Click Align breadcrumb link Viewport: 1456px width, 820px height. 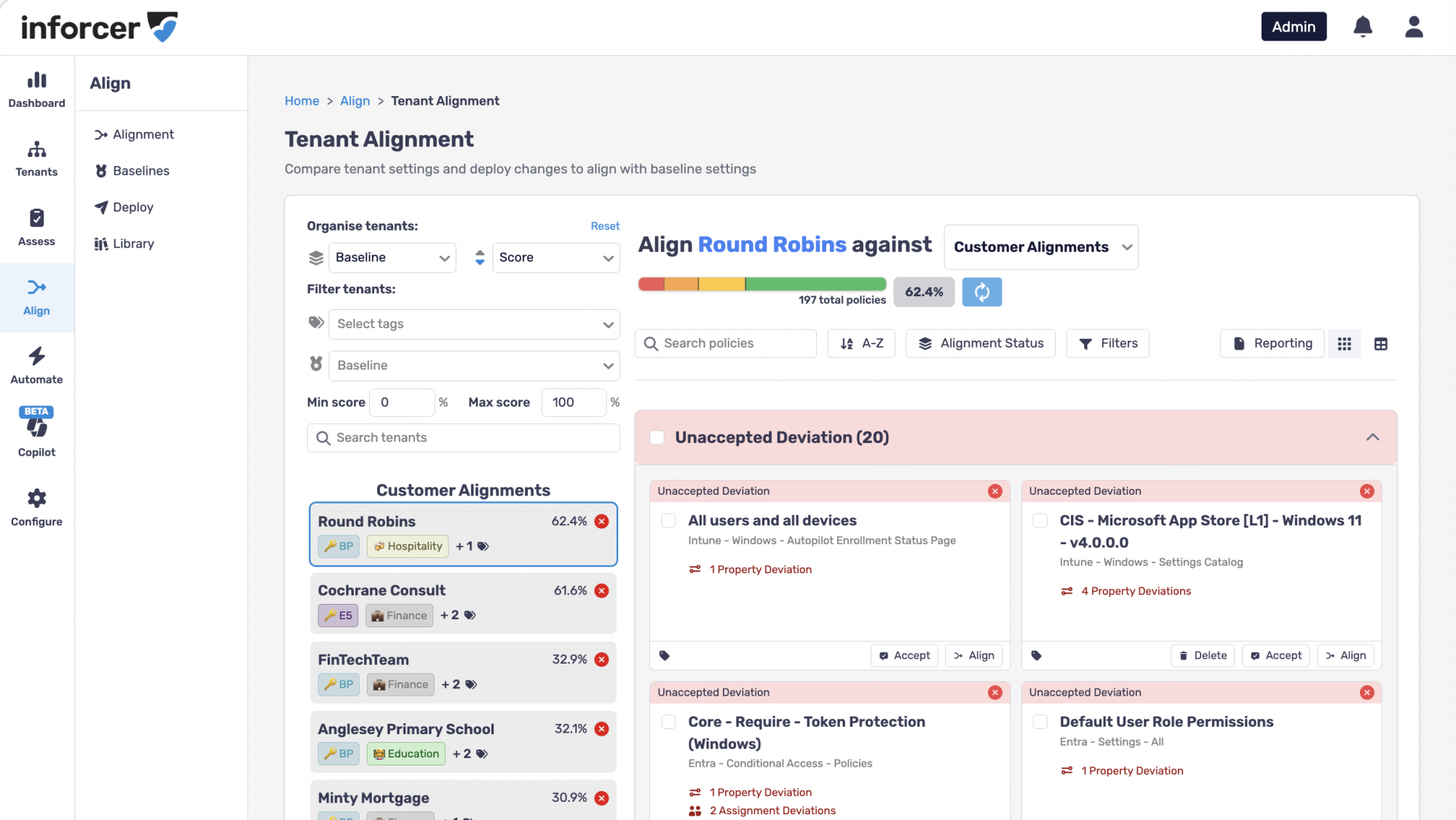click(355, 101)
